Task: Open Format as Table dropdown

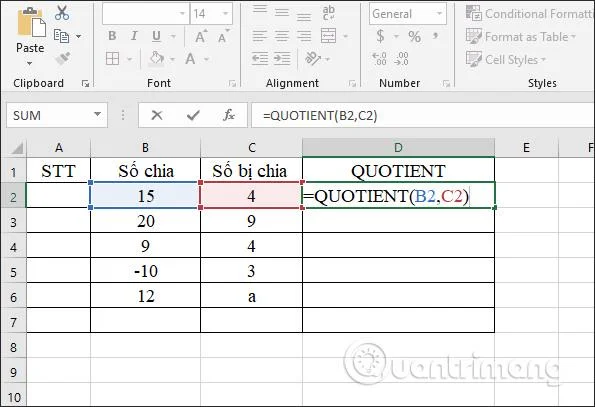Action: (x=521, y=37)
